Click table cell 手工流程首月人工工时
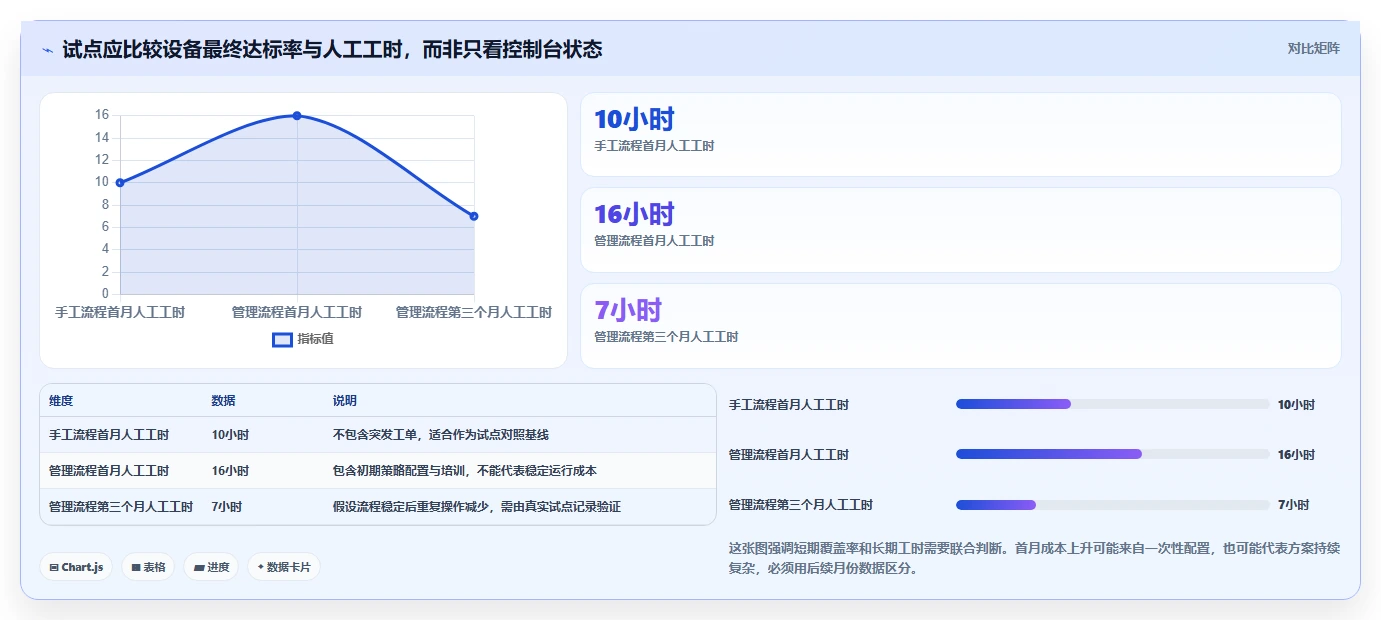The image size is (1381, 620). (x=109, y=435)
